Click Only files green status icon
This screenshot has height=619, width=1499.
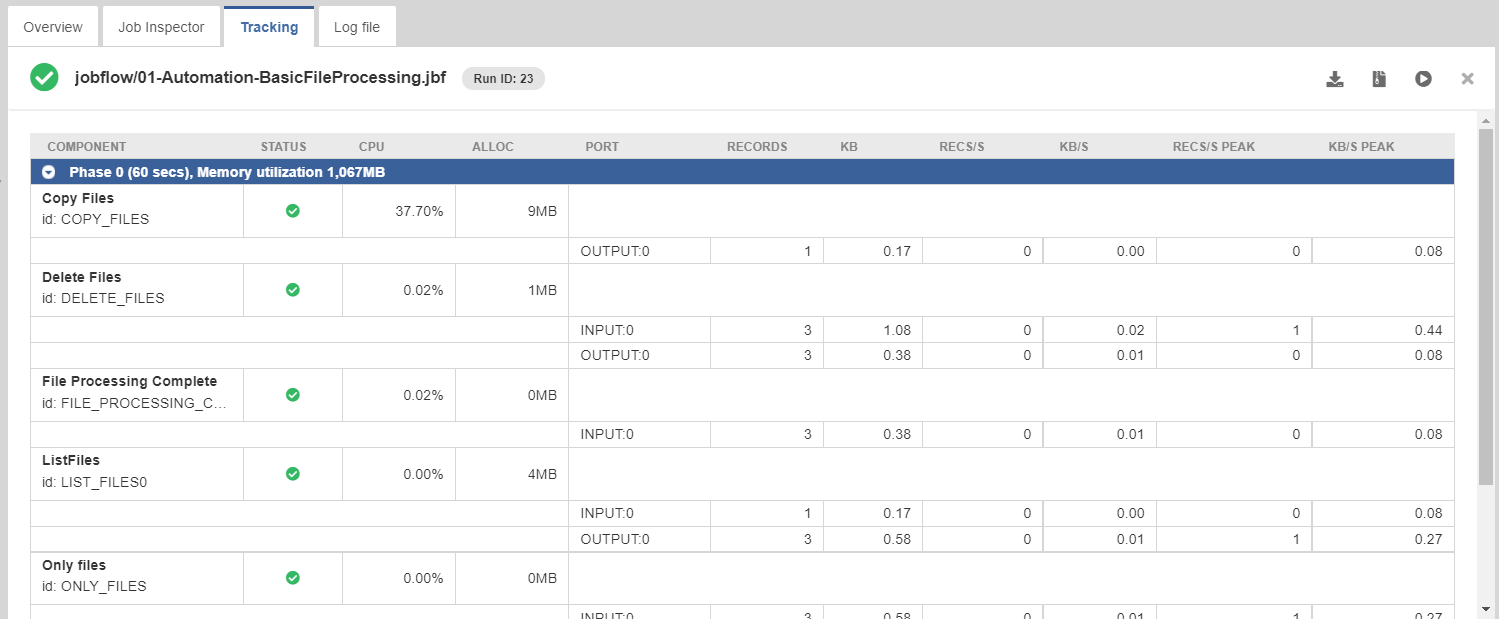[293, 578]
